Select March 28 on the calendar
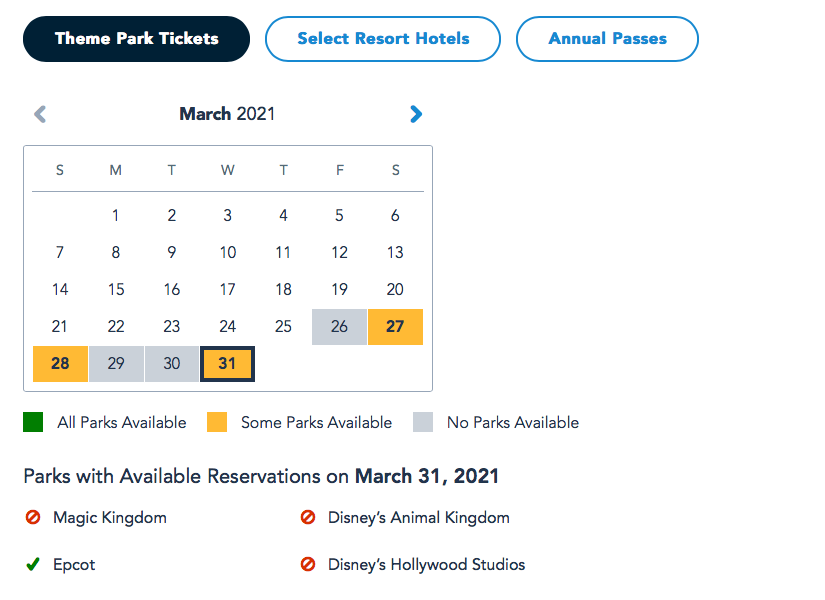 point(60,363)
